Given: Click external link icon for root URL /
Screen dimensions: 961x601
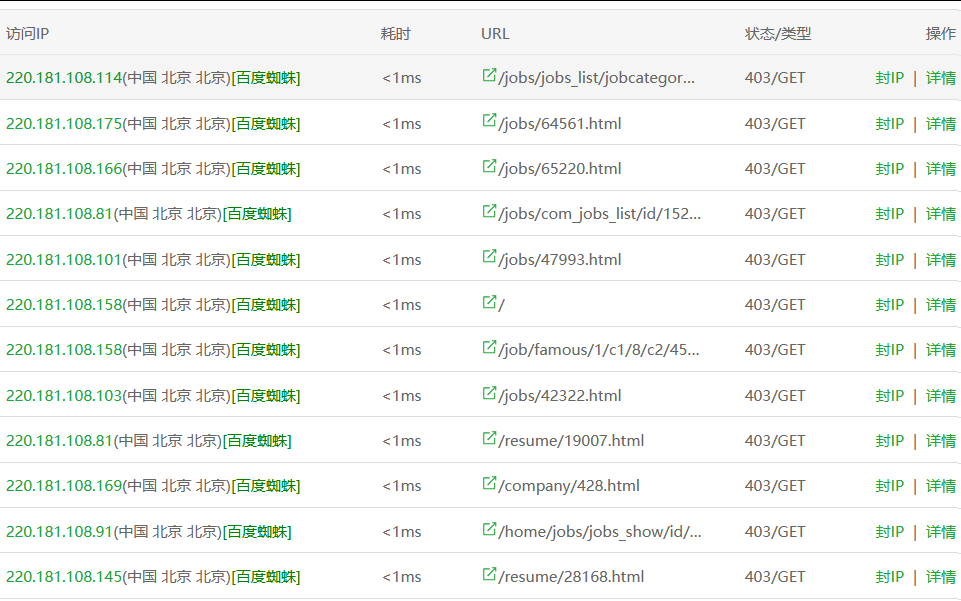Looking at the screenshot, I should point(489,303).
